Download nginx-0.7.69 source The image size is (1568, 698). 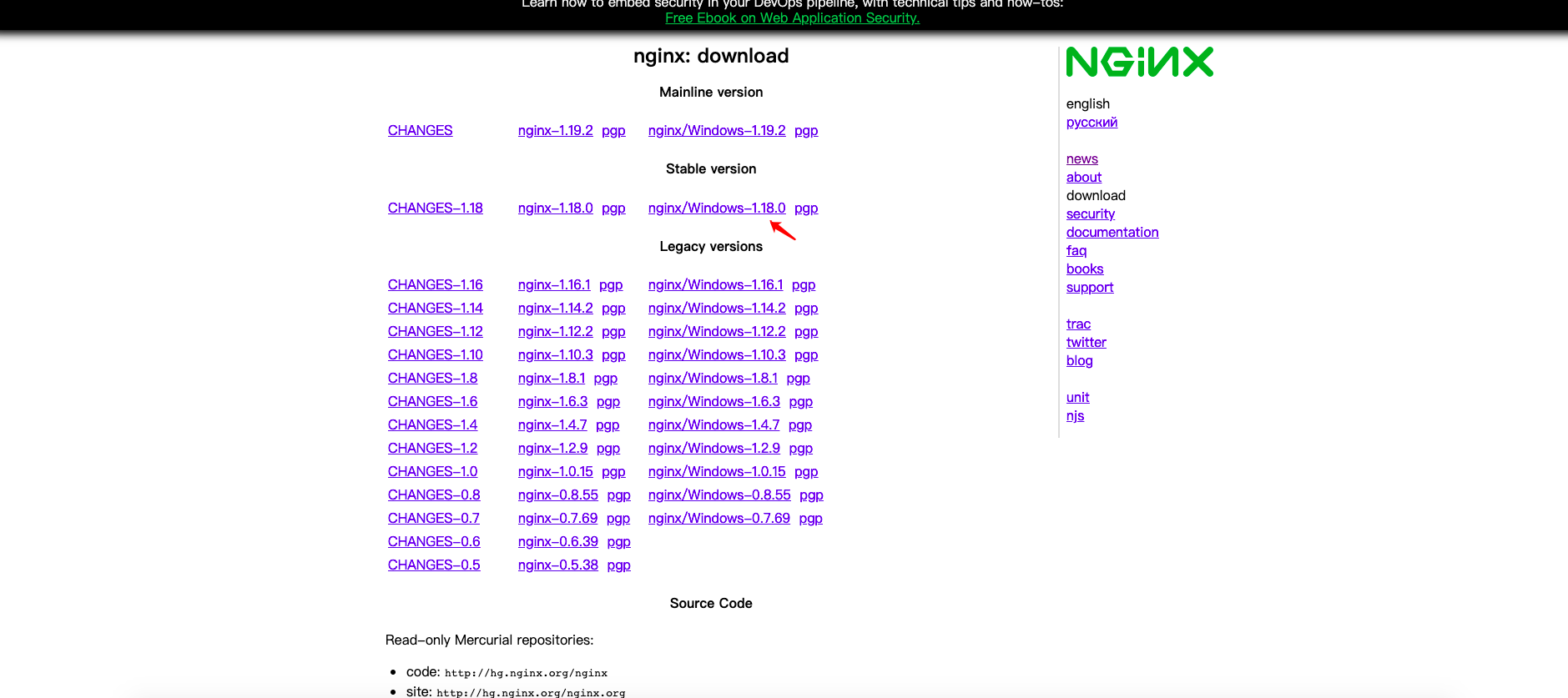pyautogui.click(x=557, y=519)
